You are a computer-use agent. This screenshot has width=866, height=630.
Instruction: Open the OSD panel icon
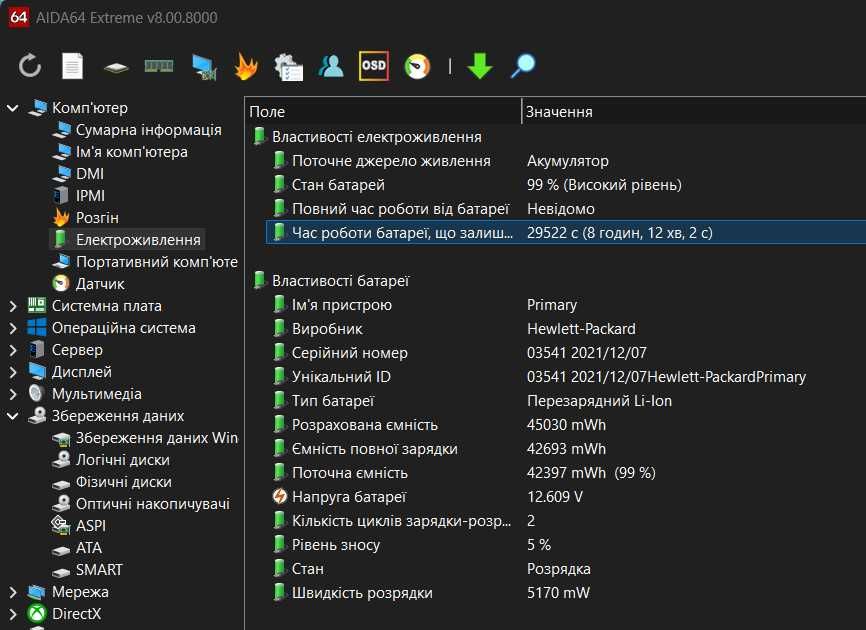pos(373,66)
